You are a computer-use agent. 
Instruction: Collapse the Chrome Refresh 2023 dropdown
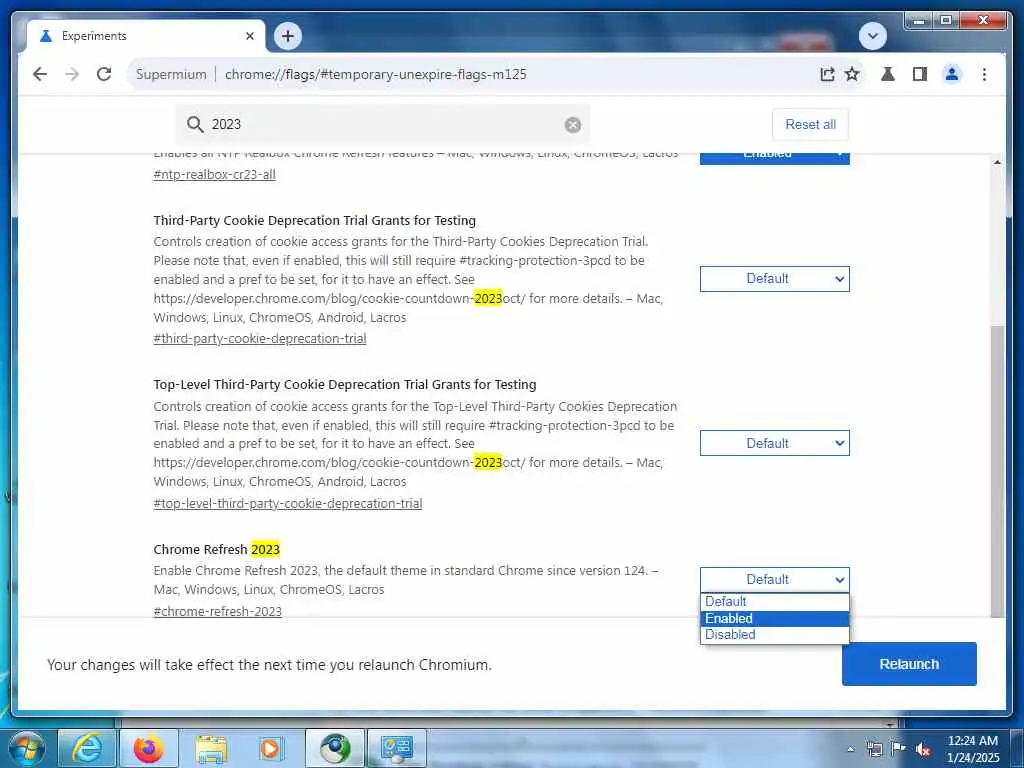click(x=775, y=579)
